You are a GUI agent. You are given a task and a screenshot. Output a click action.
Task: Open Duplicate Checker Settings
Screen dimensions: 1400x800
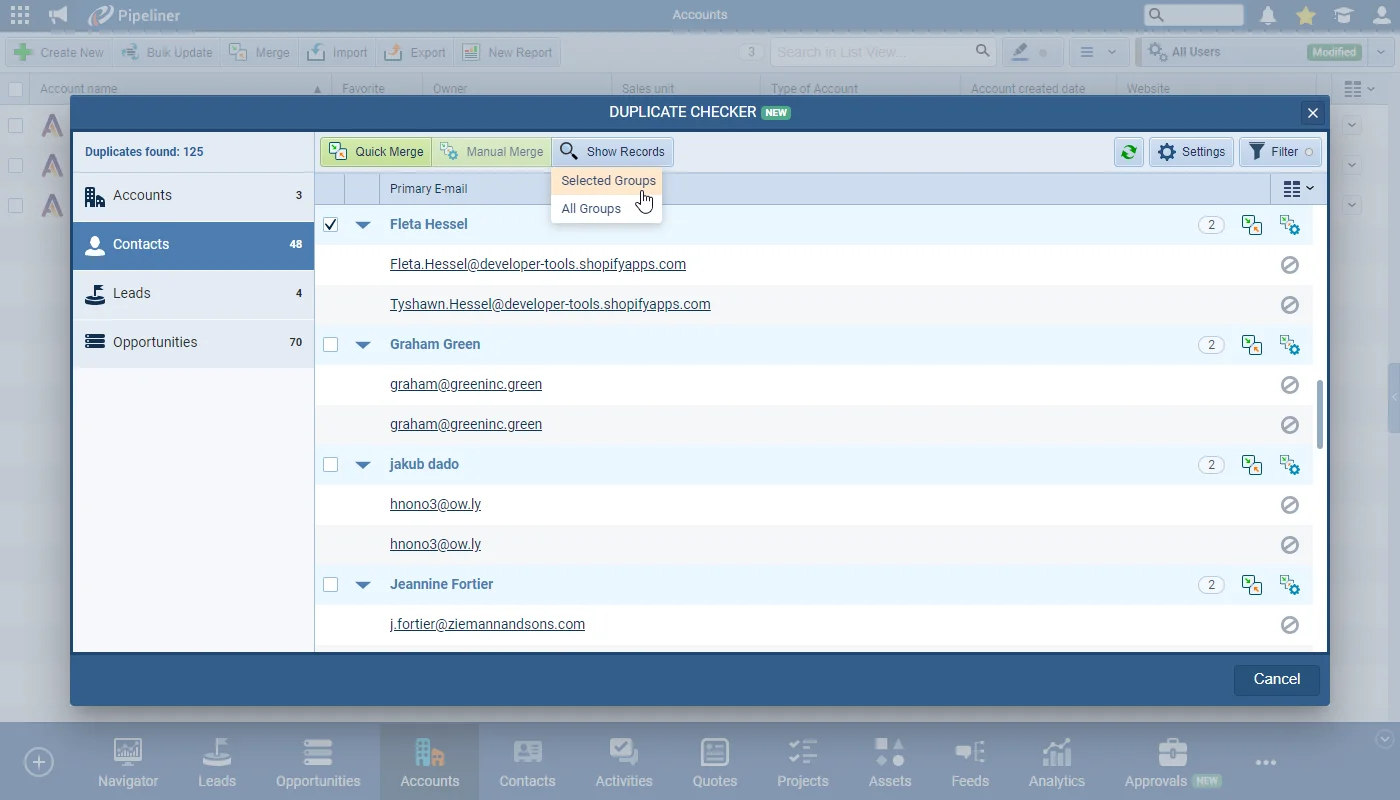(x=1191, y=152)
